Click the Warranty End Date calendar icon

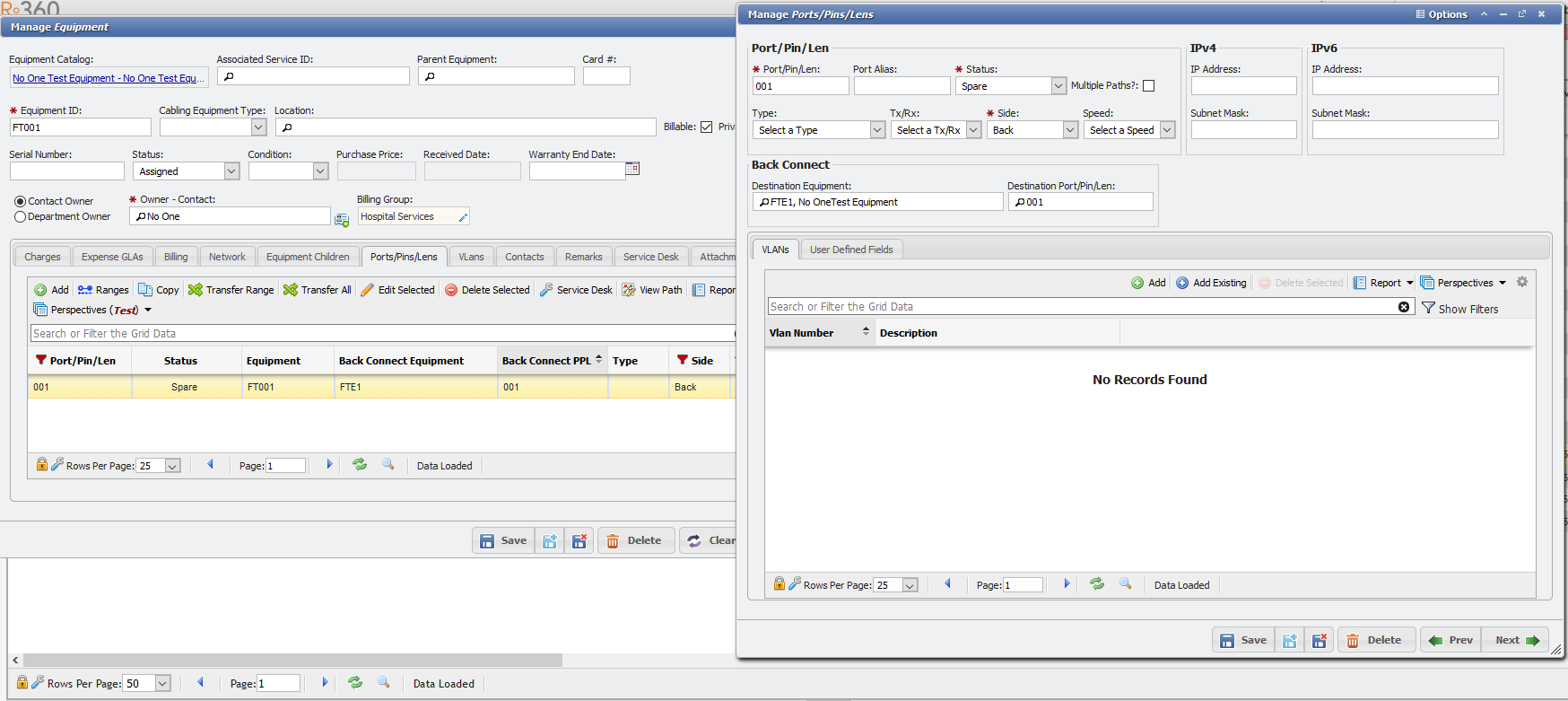(x=632, y=169)
